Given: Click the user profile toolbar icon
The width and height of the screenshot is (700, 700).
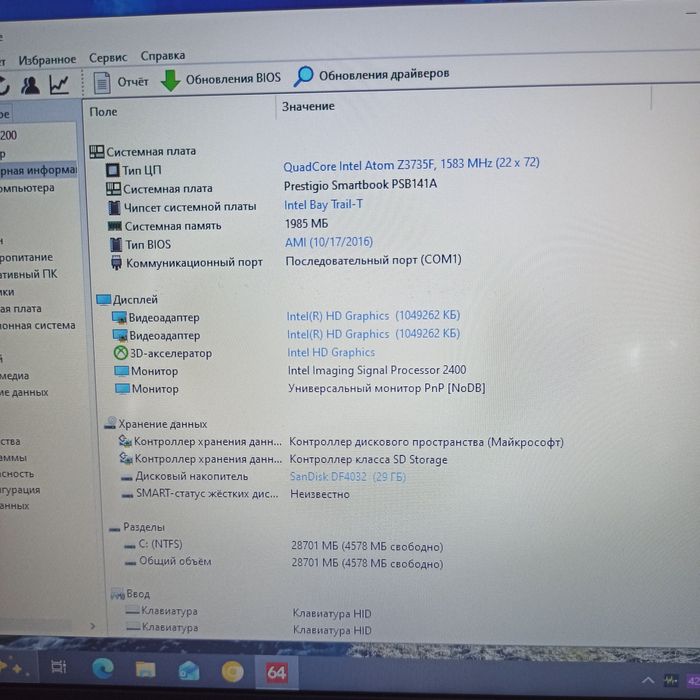Looking at the screenshot, I should 30,85.
